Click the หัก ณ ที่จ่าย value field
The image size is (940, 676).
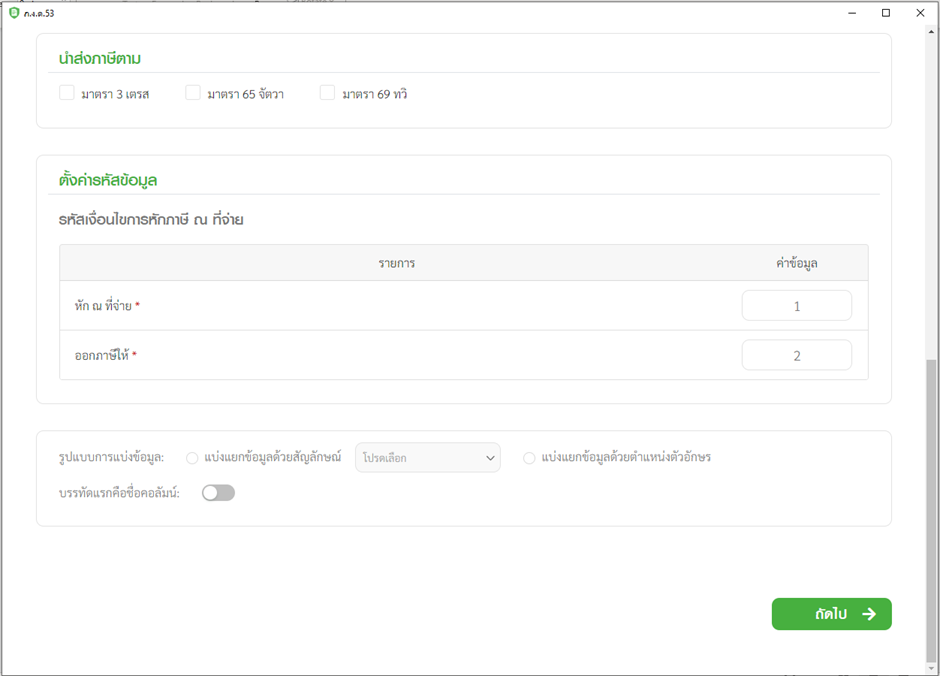796,306
